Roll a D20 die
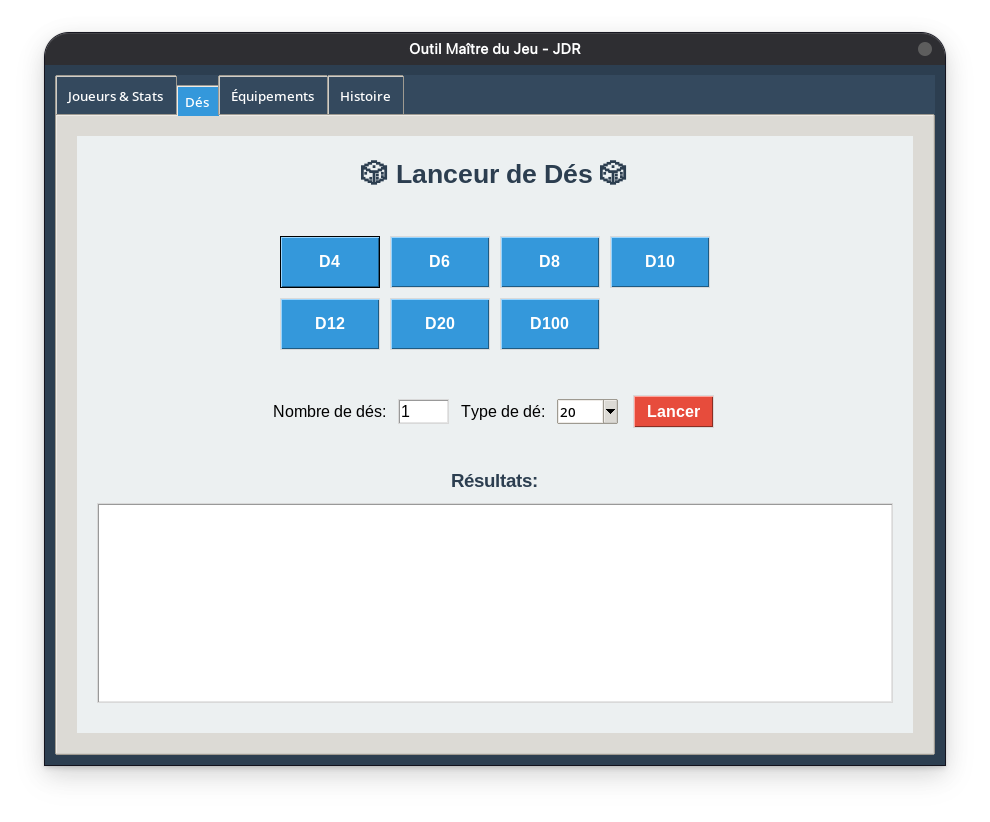990x822 pixels. (x=440, y=324)
